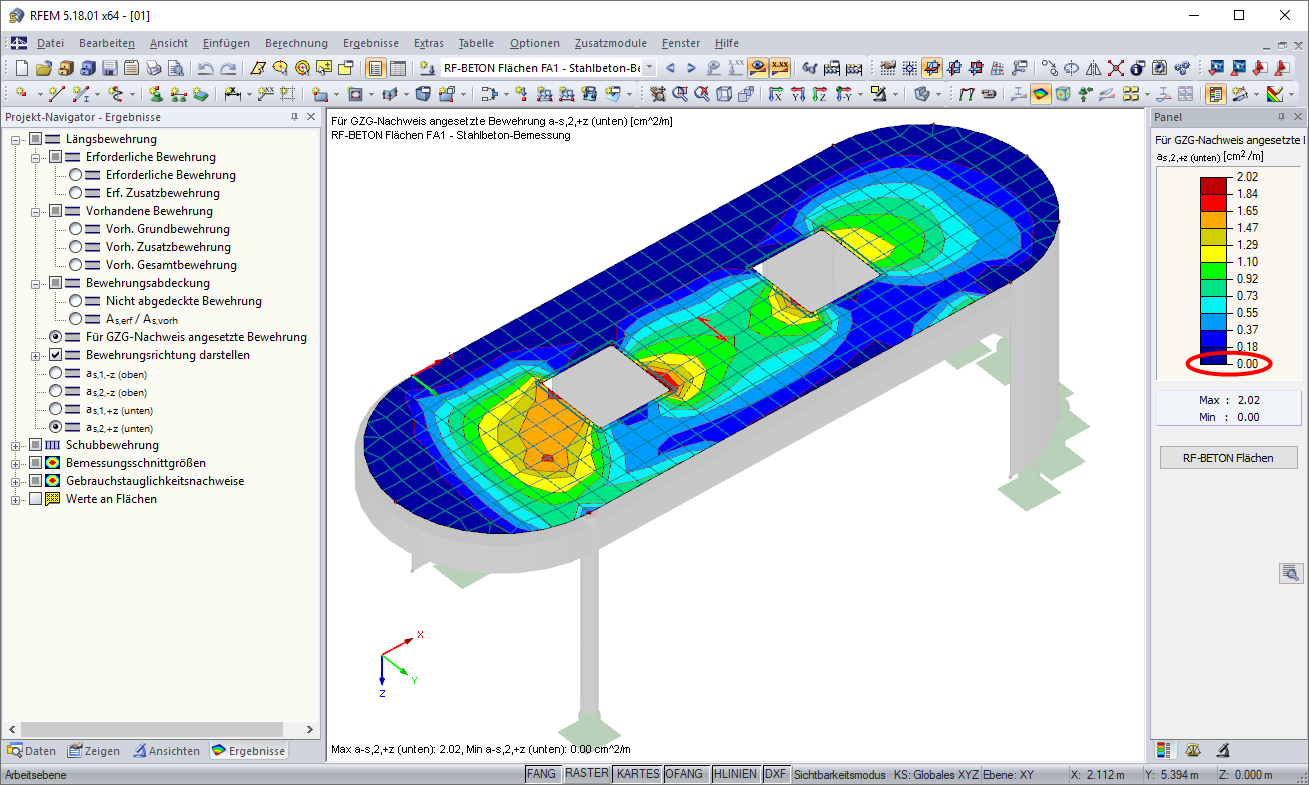The height and width of the screenshot is (785, 1309).
Task: Open the Berechnung menu
Action: point(296,43)
